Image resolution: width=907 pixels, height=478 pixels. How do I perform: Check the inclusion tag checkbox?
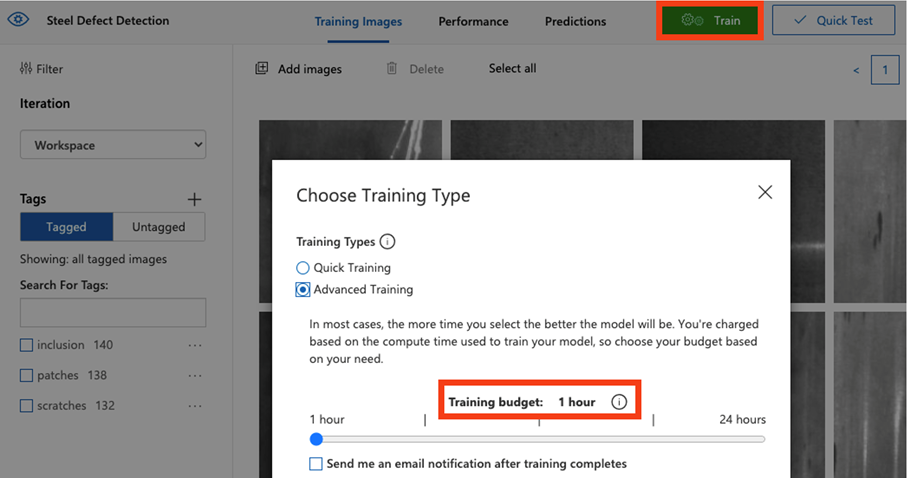27,345
